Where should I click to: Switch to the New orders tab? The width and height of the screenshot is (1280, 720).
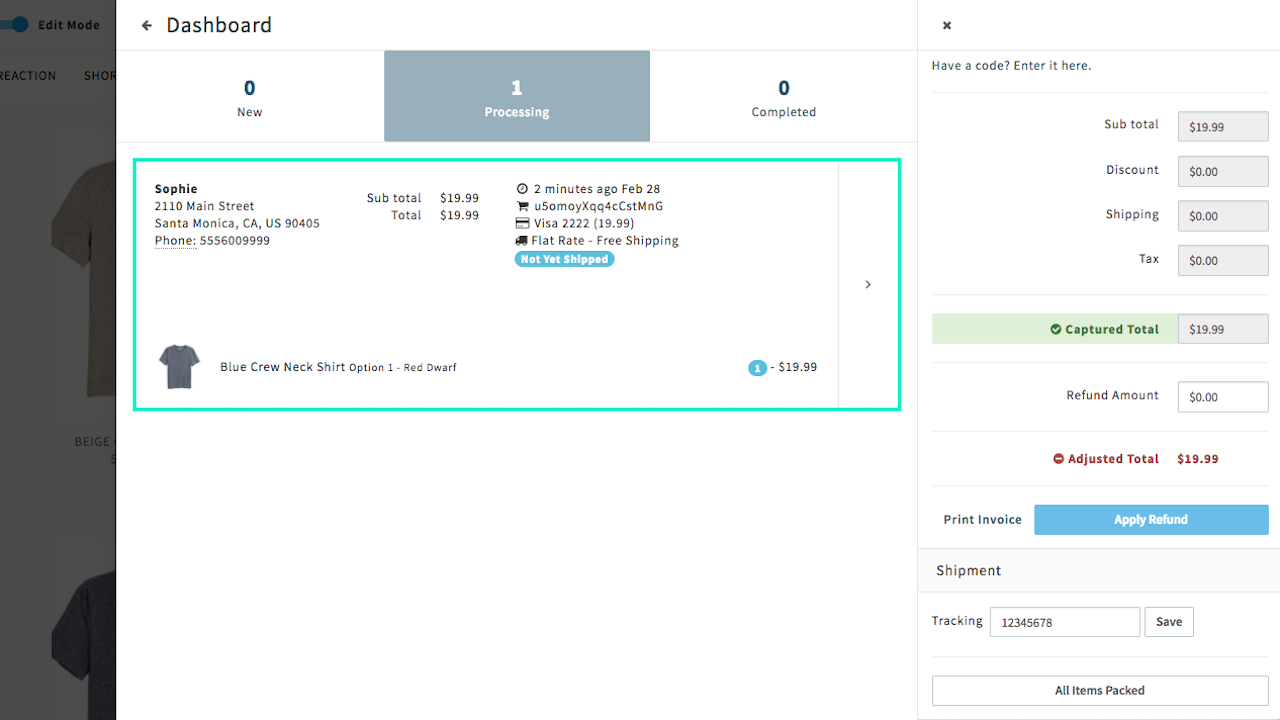coord(250,97)
